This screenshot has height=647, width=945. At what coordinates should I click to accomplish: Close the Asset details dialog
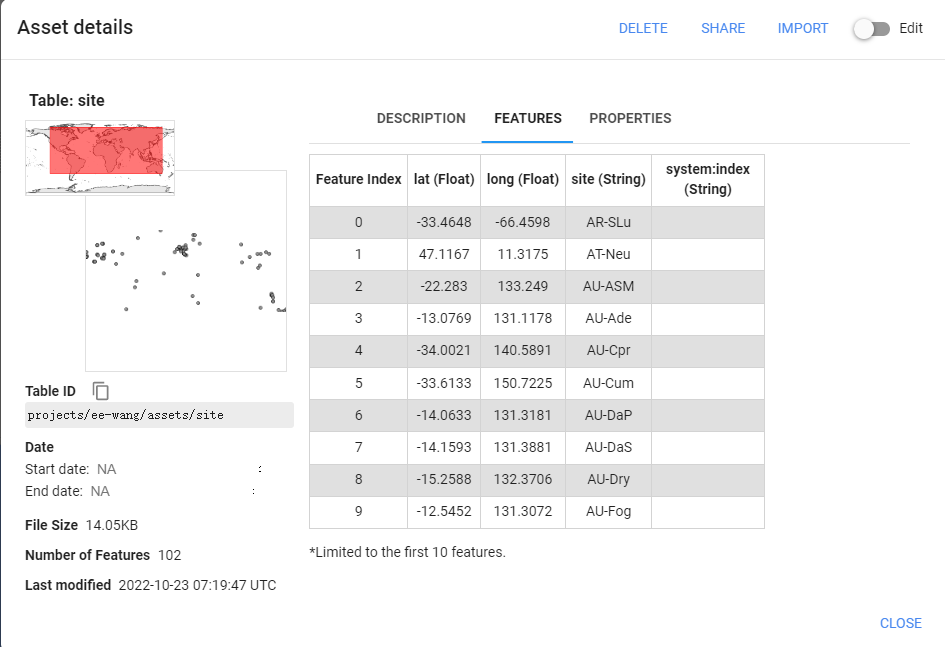tap(900, 622)
